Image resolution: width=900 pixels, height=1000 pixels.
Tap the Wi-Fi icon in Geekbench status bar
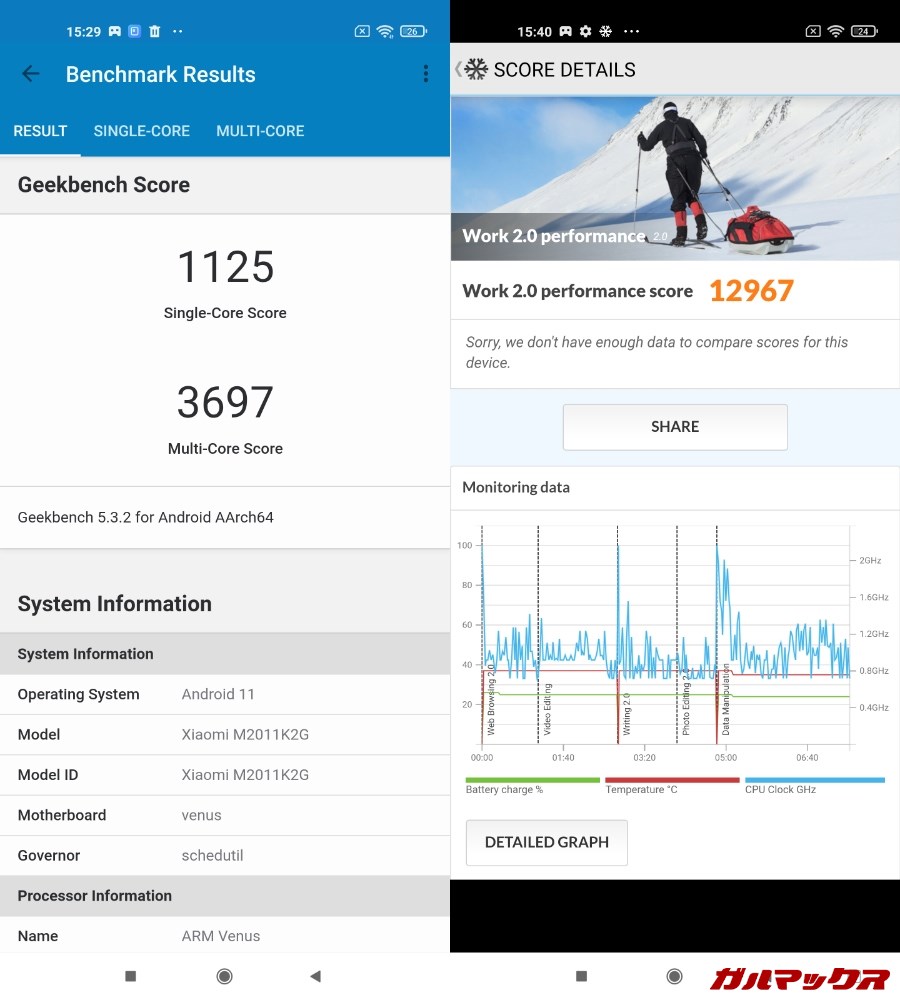click(385, 32)
